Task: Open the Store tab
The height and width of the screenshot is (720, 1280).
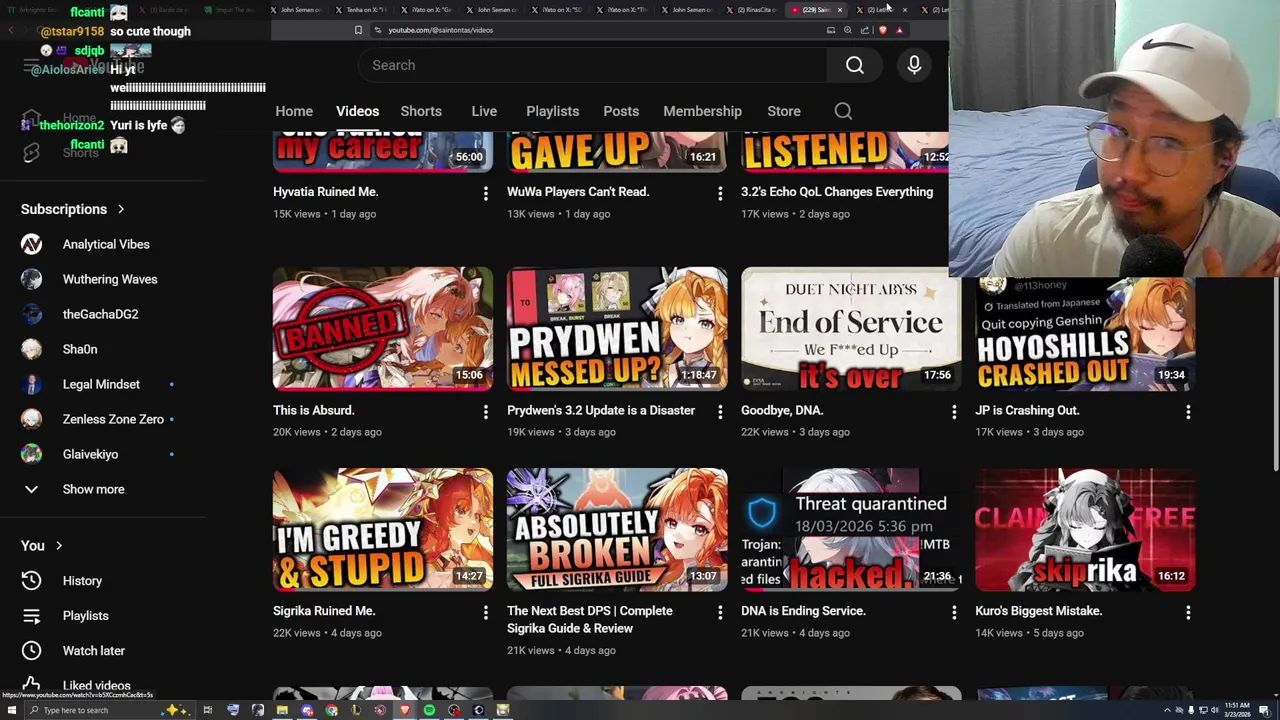Action: tap(784, 111)
